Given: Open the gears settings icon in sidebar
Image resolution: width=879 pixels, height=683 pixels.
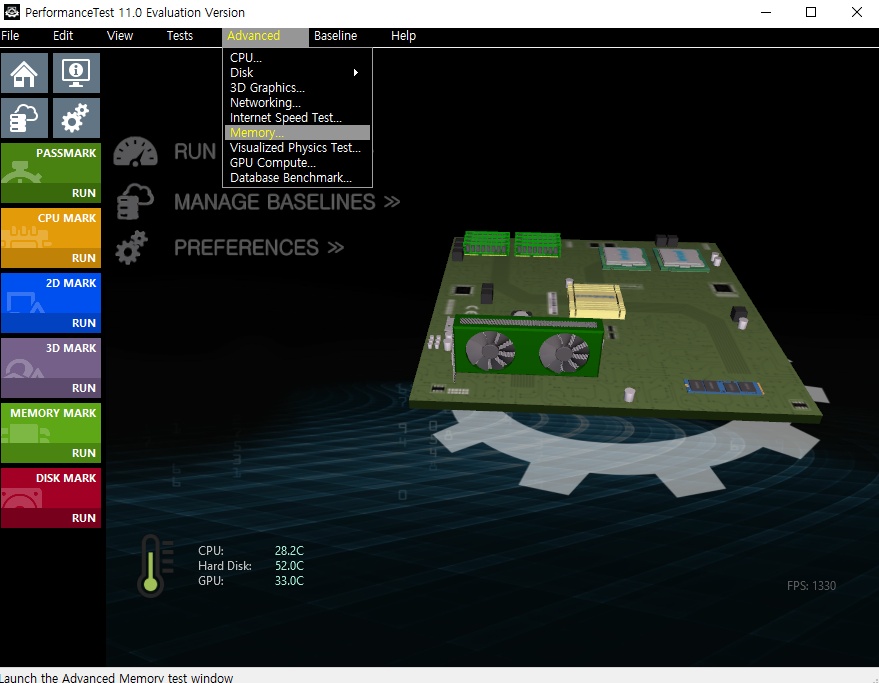Looking at the screenshot, I should point(76,118).
